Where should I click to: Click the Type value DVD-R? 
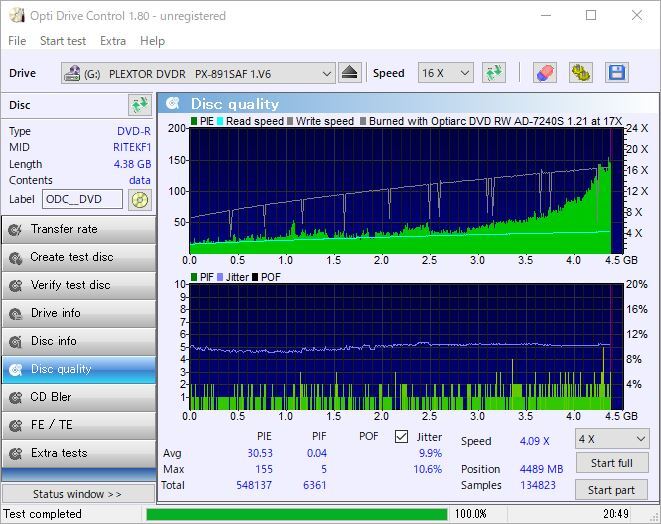point(134,131)
